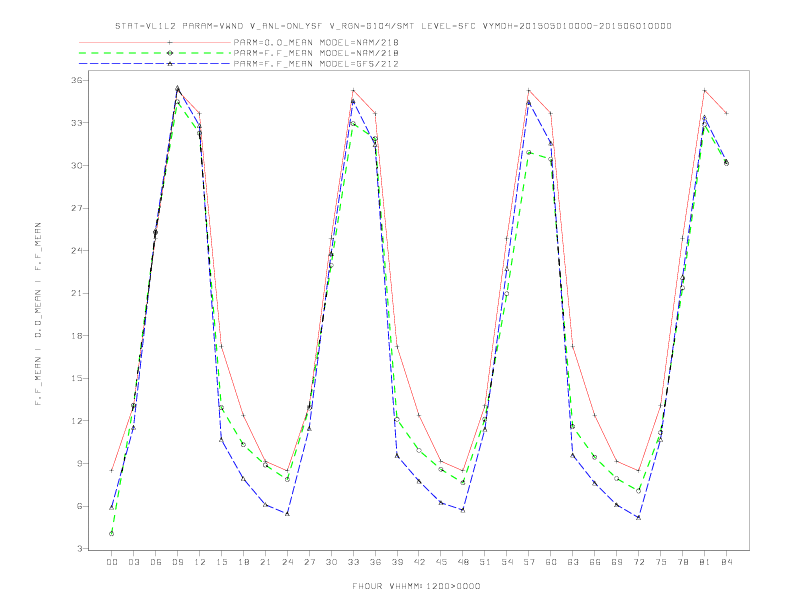This screenshot has height=612, width=792.
Task: Click y-axis tick label 3
Action: point(79,548)
